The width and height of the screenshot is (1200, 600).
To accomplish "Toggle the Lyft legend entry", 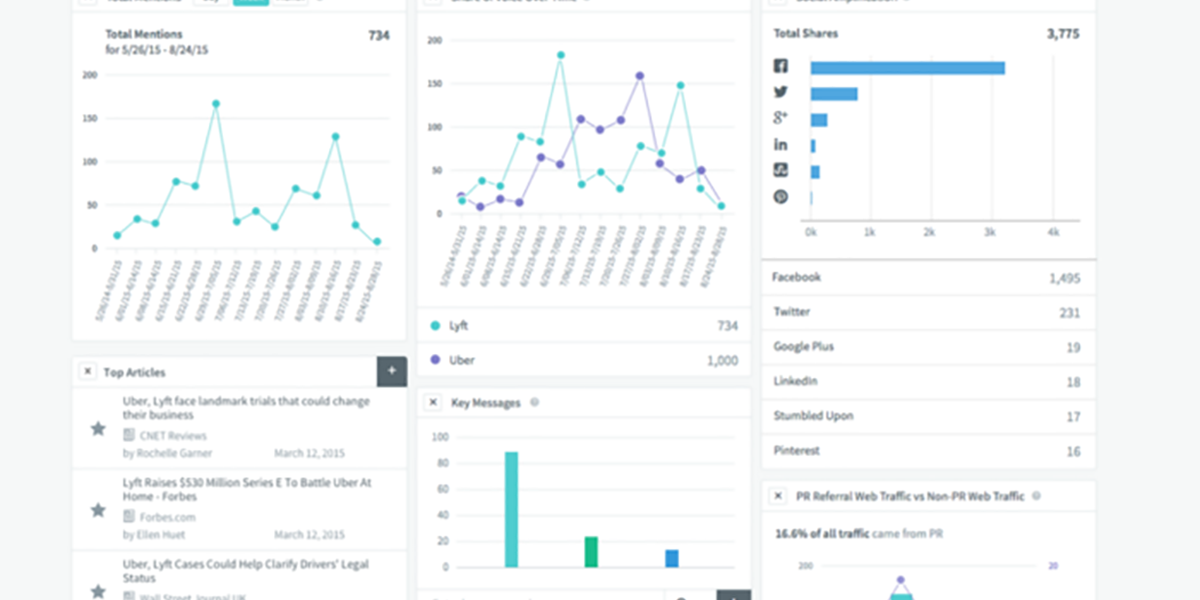I will pos(583,326).
